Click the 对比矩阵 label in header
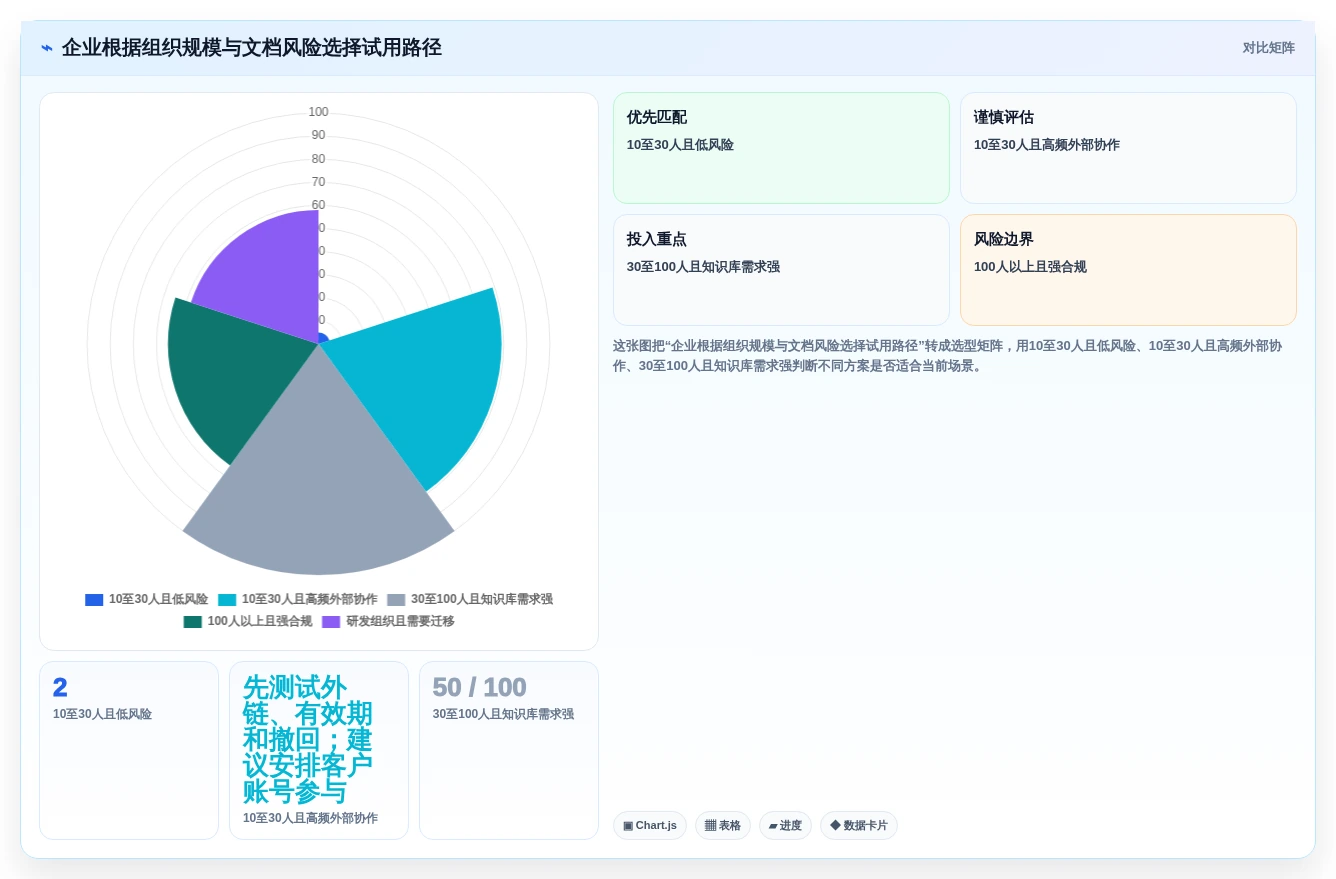The height and width of the screenshot is (879, 1336). coord(1268,48)
